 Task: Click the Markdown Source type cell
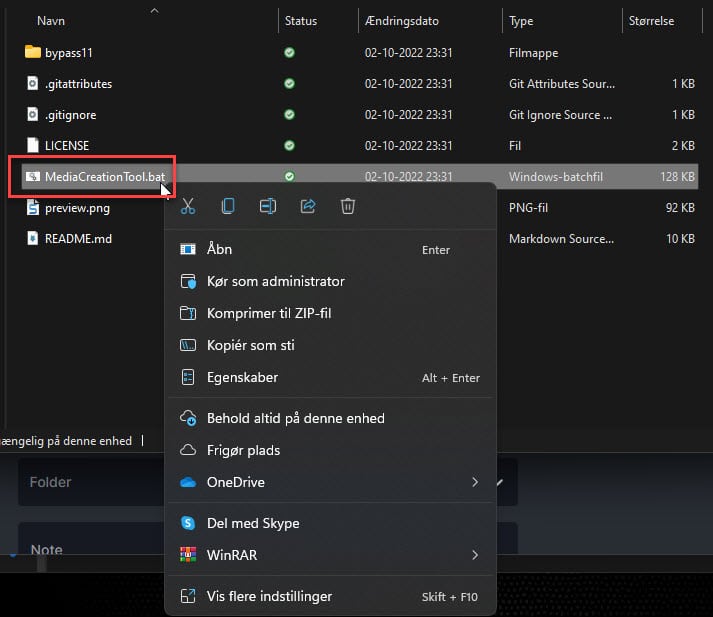(x=561, y=239)
